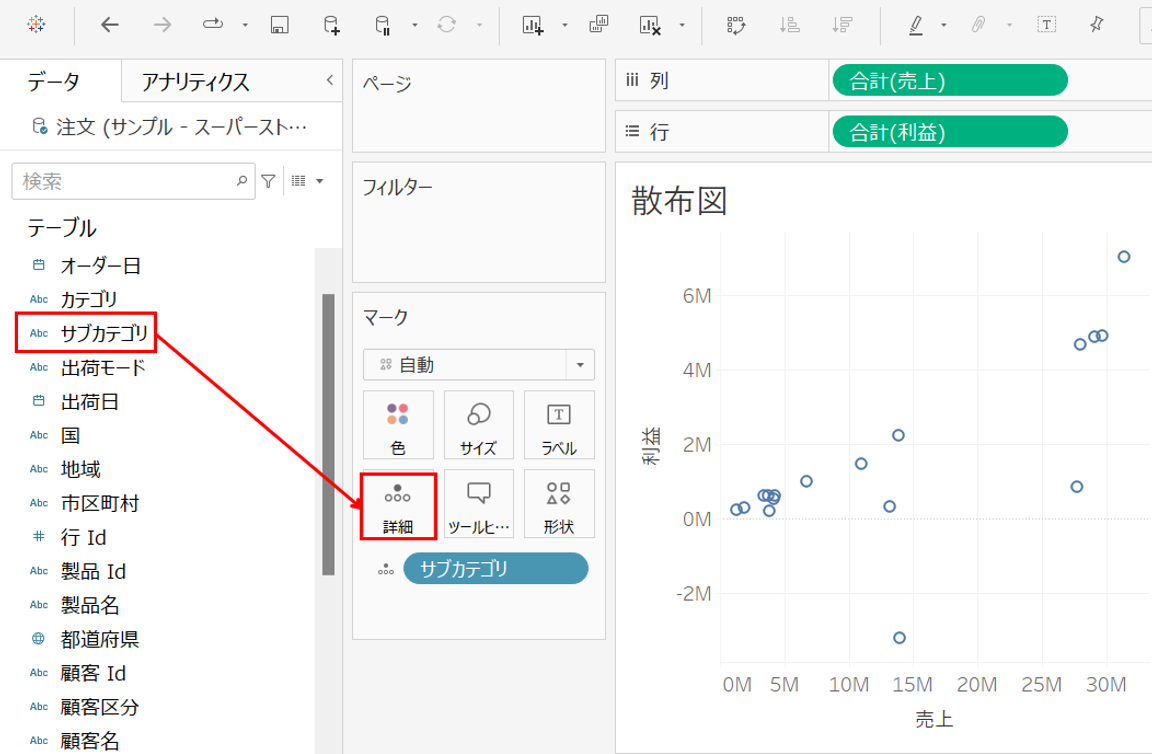Click the replay animation icon
This screenshot has height=754, width=1152.
pos(212,24)
